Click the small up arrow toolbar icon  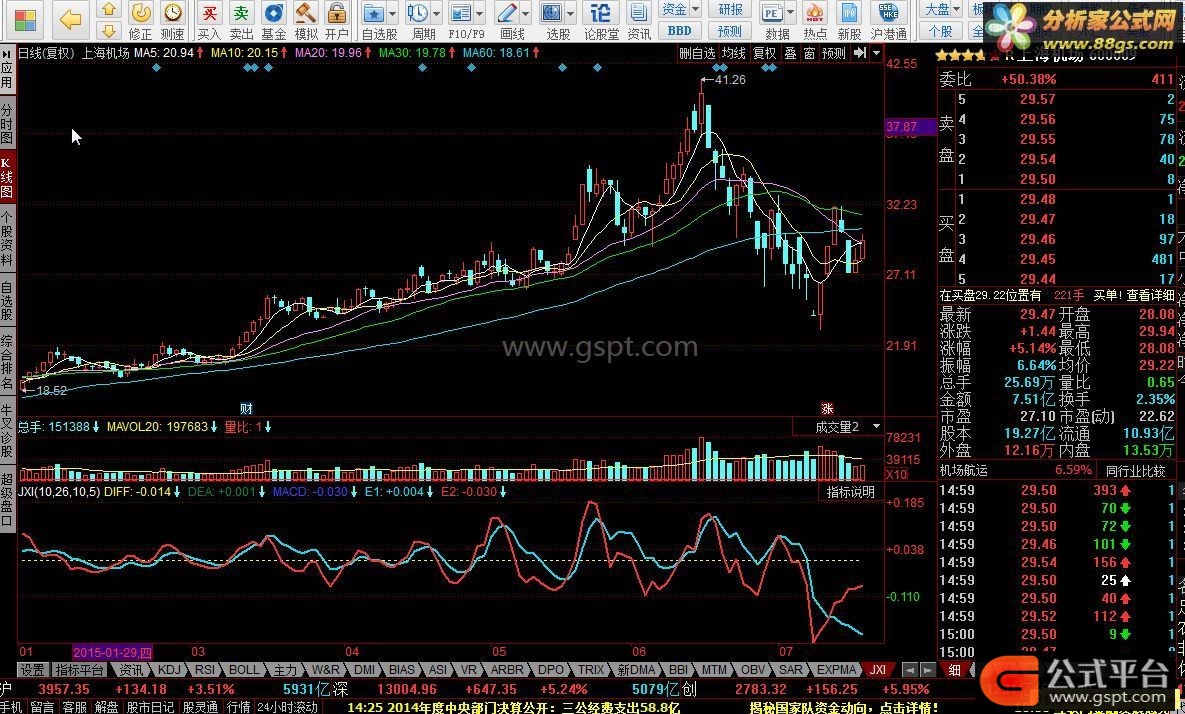pyautogui.click(x=109, y=9)
